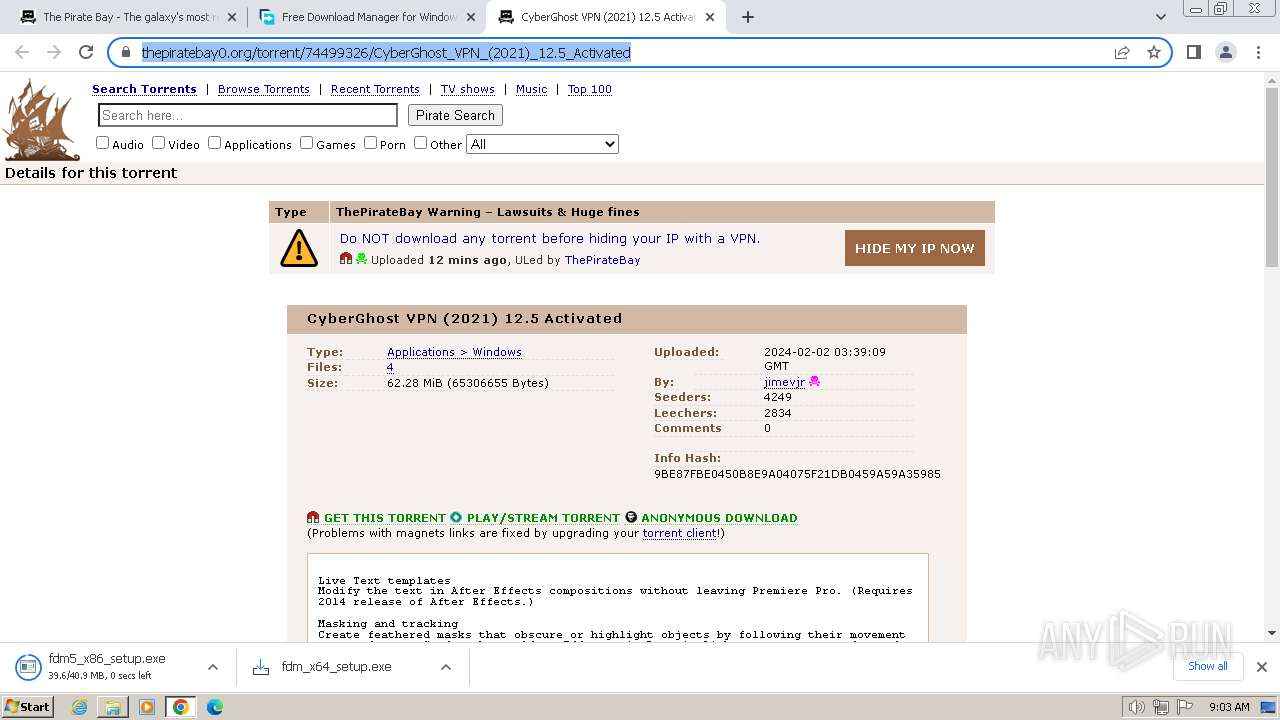Screen dimensions: 1280x720
Task: Open Chrome three-dot menu
Action: pyautogui.click(x=1258, y=52)
